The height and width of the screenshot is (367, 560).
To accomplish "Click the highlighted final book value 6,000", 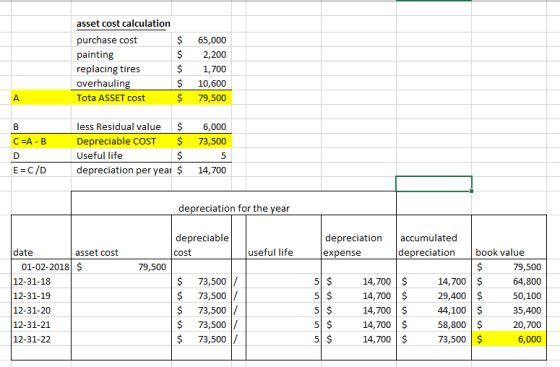I will [x=509, y=339].
